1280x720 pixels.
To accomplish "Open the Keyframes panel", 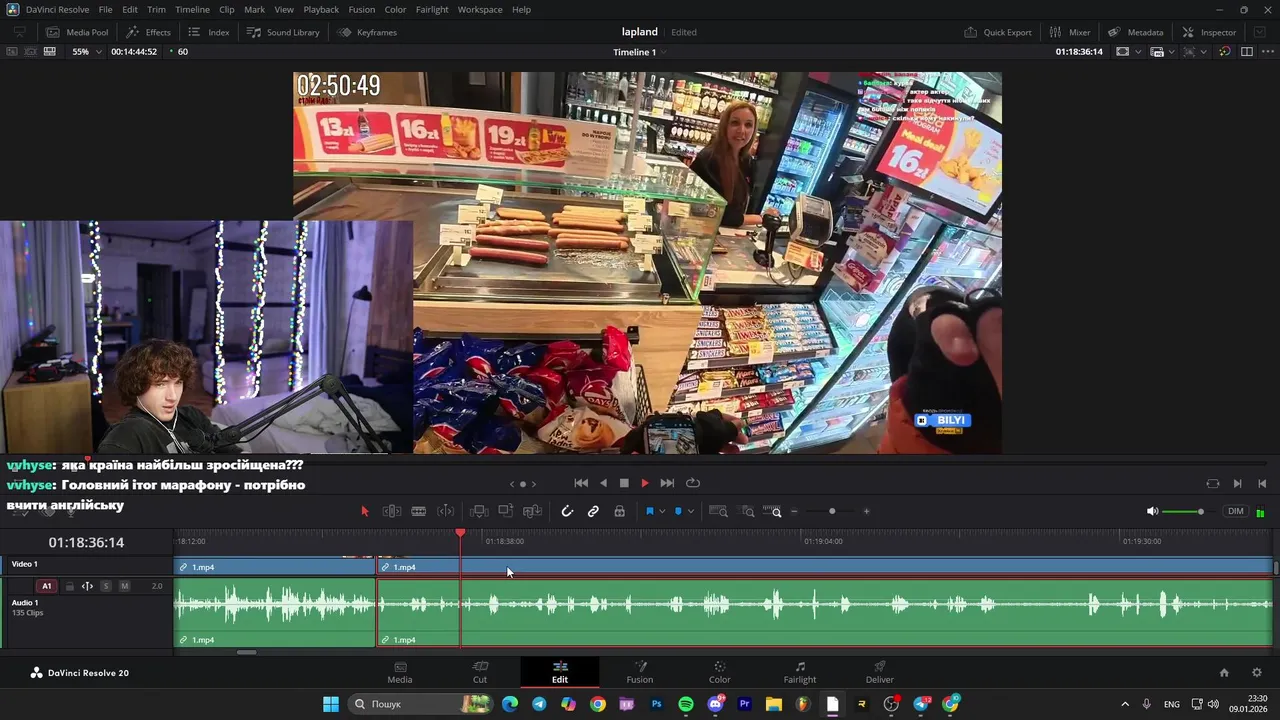I will 367,32.
